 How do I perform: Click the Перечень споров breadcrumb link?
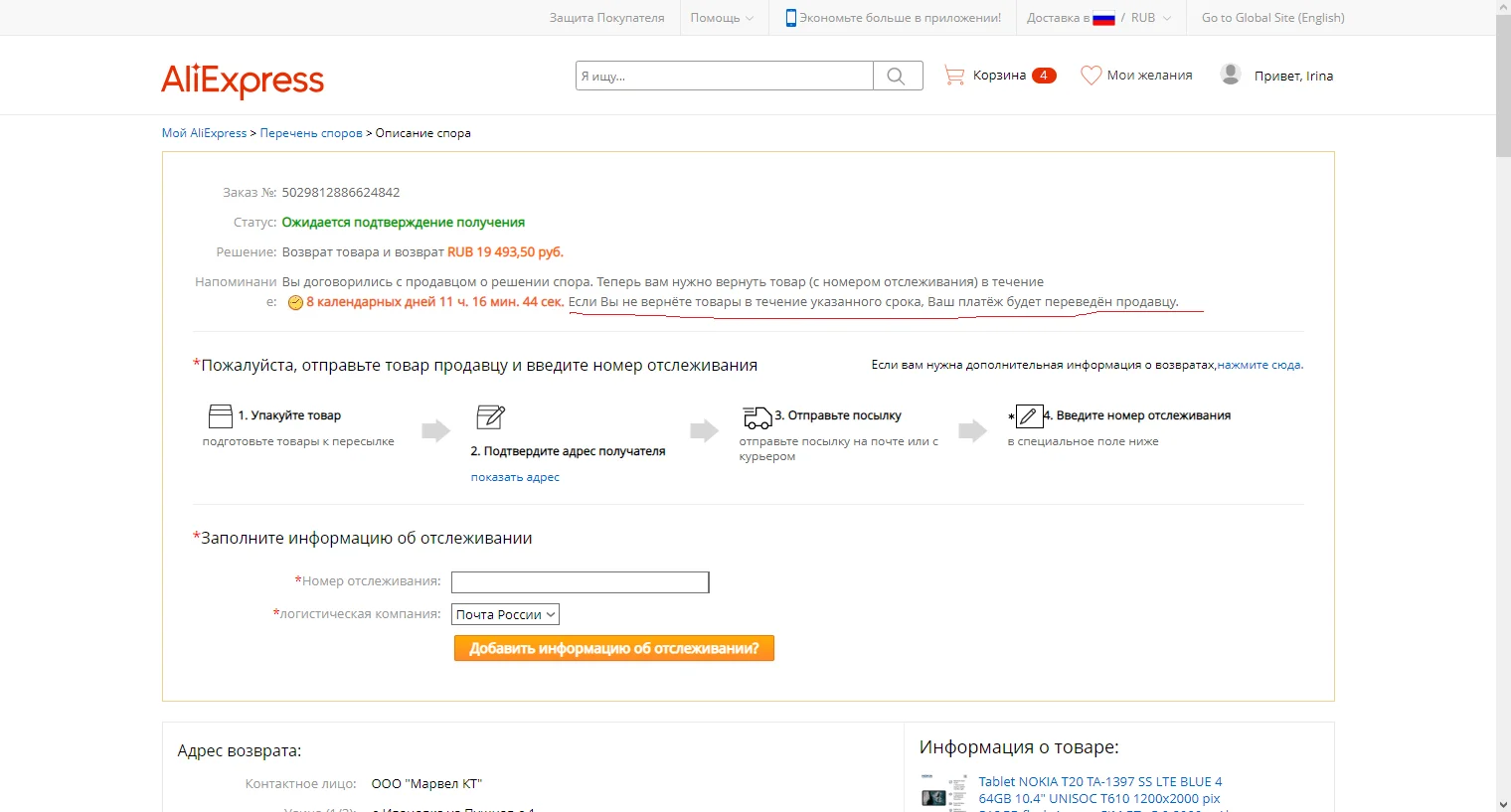pyautogui.click(x=311, y=133)
